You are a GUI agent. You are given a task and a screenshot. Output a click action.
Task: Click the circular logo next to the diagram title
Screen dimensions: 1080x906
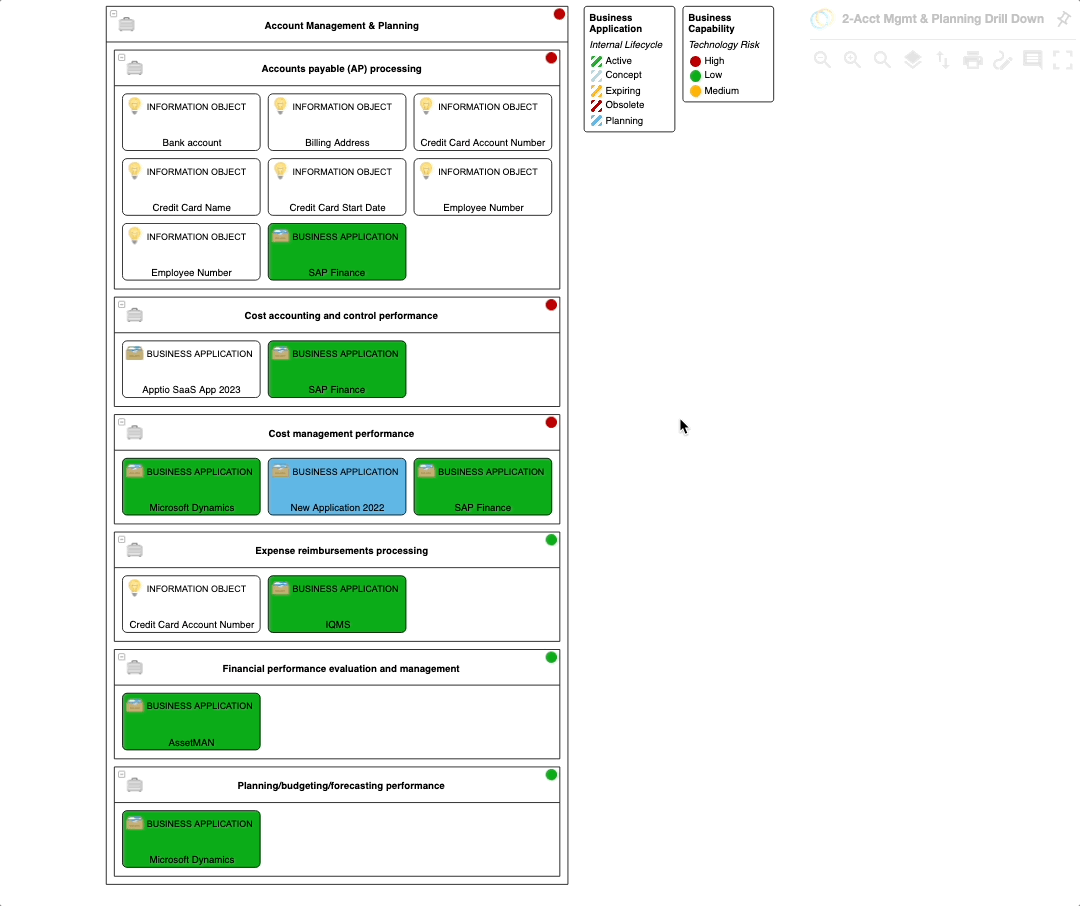tap(822, 19)
